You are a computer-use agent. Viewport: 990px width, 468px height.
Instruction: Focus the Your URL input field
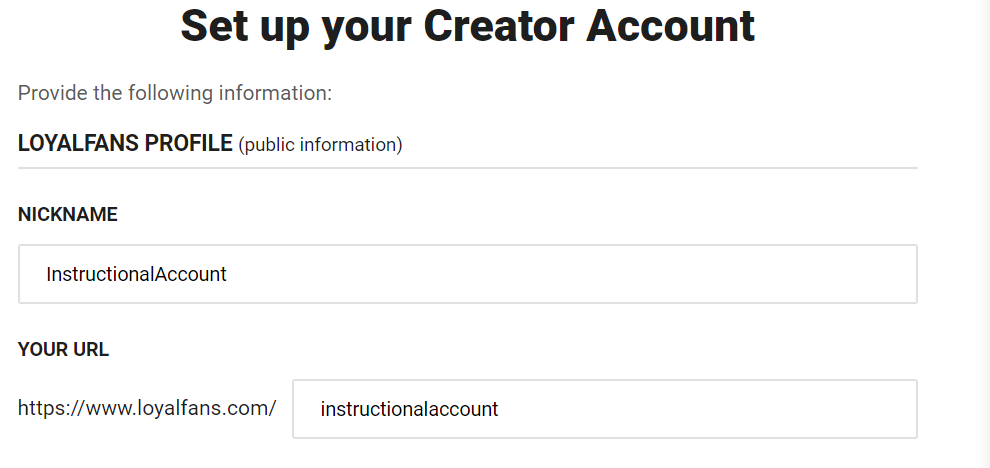604,409
